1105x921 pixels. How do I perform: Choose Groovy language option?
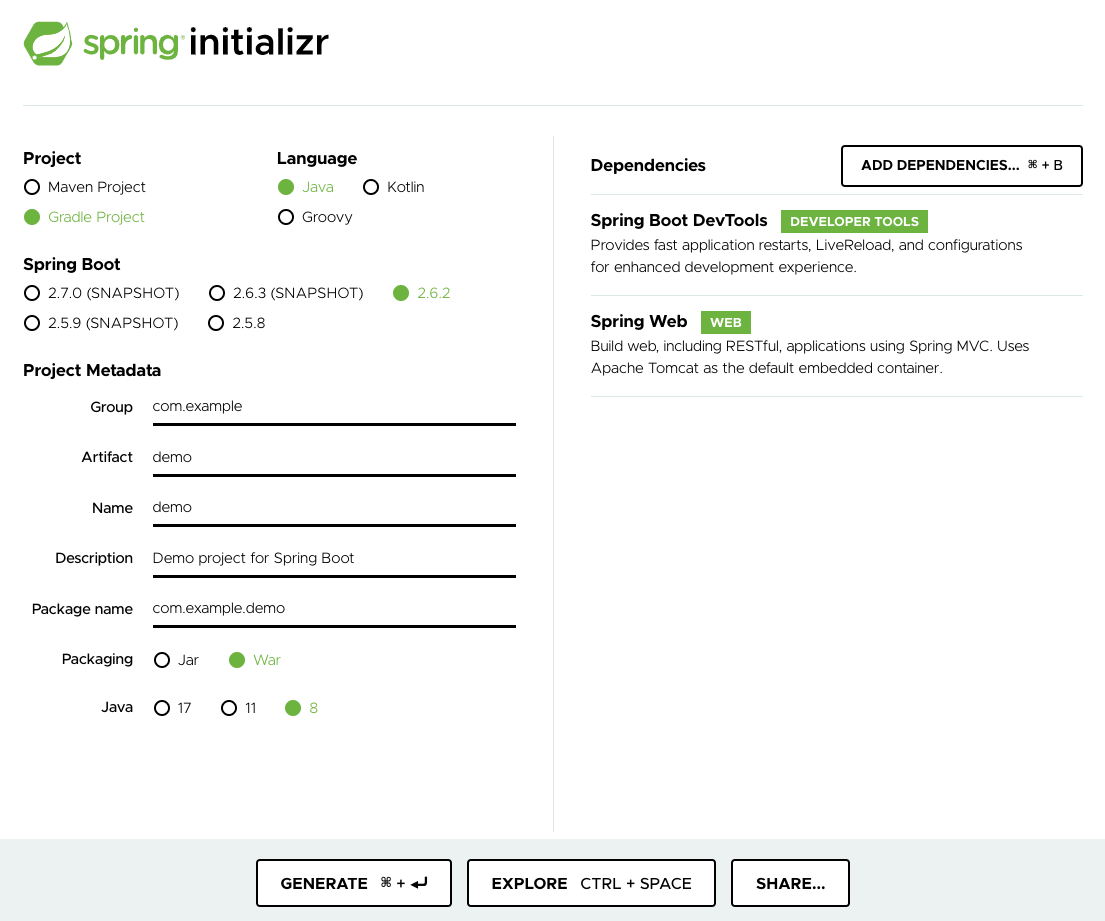pos(315,217)
